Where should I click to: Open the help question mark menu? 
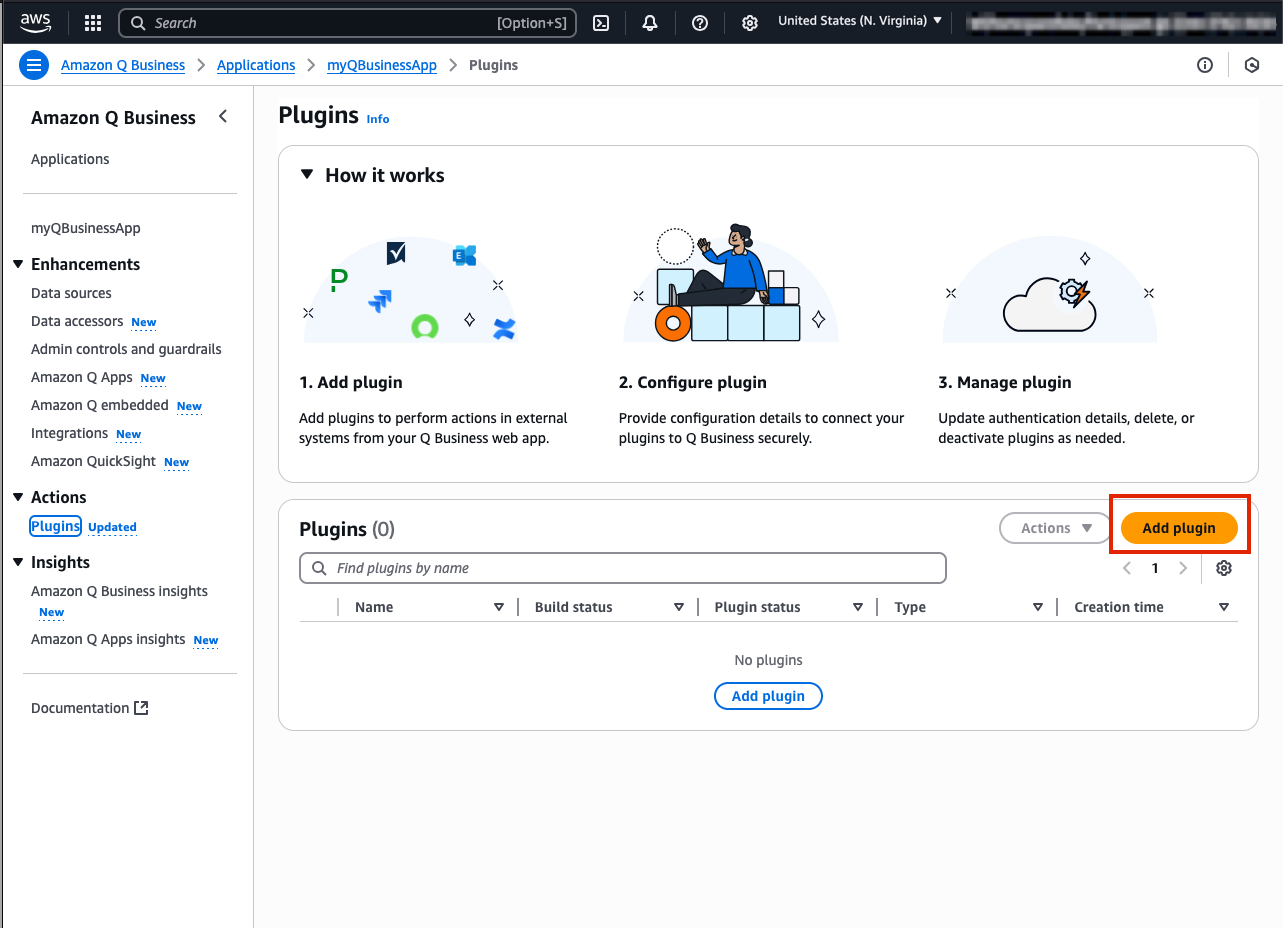tap(700, 23)
